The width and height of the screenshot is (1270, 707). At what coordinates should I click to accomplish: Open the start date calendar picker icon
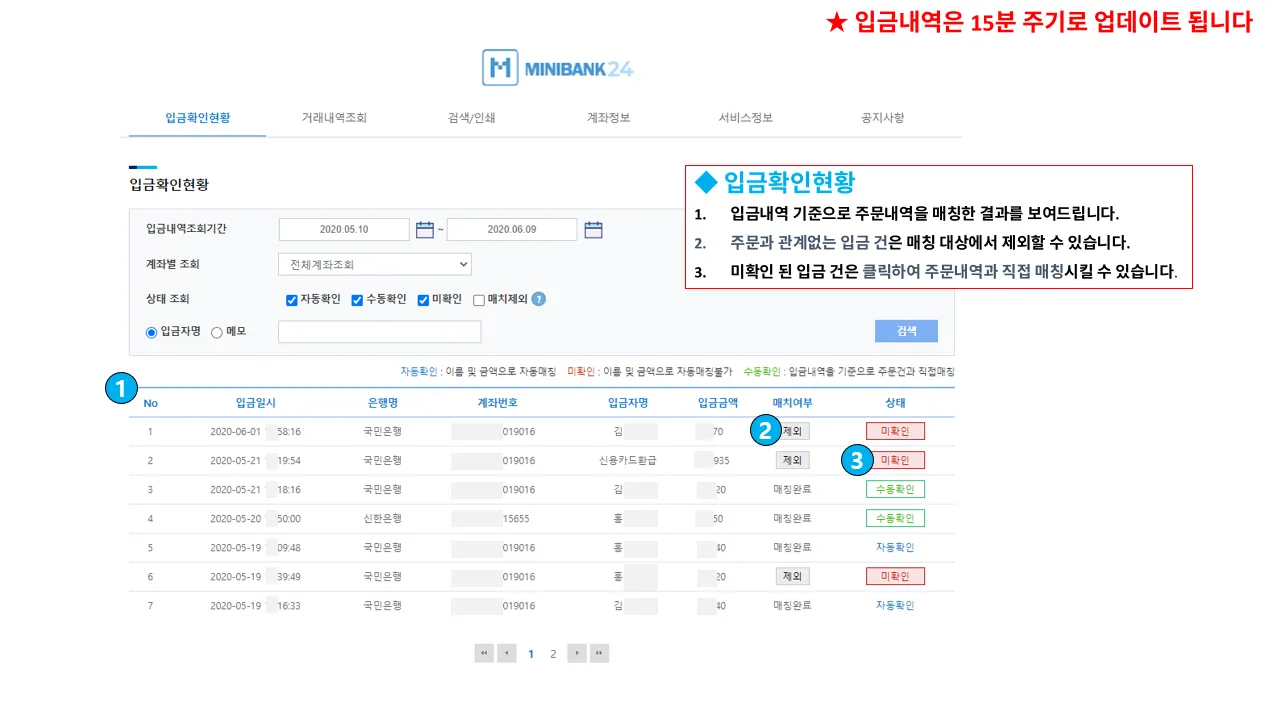(425, 230)
